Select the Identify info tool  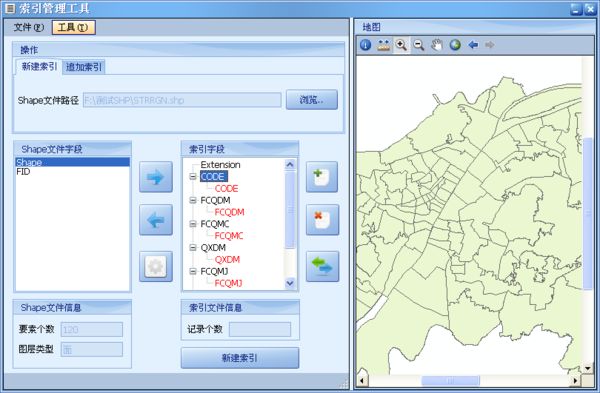coord(365,45)
